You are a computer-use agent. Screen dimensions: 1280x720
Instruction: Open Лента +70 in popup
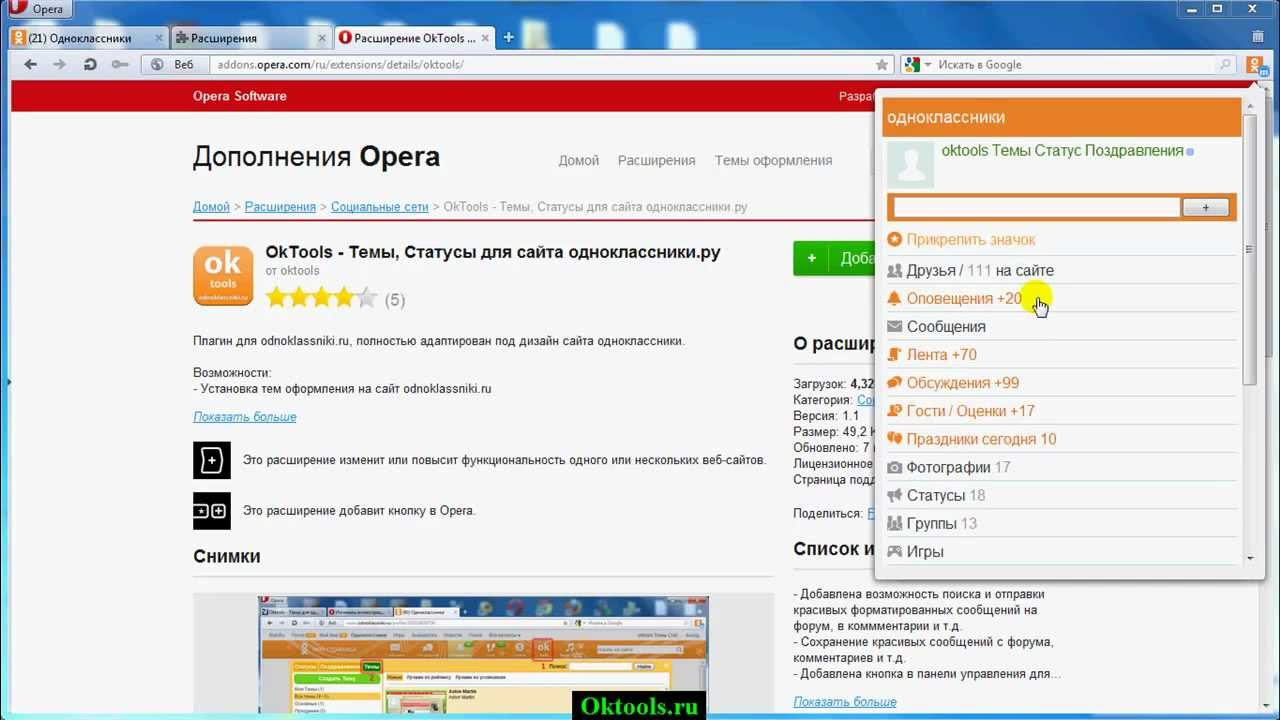pos(941,355)
